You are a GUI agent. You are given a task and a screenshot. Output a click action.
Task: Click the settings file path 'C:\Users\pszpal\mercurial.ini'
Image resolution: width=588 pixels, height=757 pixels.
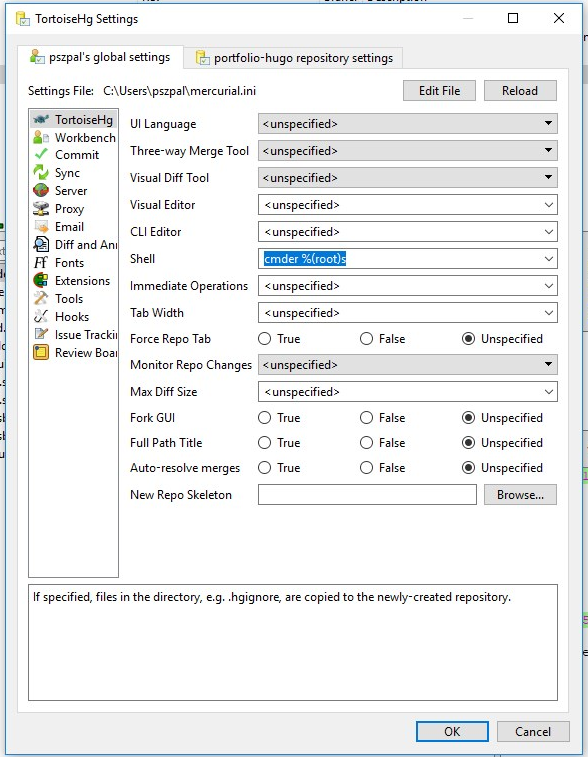click(180, 91)
